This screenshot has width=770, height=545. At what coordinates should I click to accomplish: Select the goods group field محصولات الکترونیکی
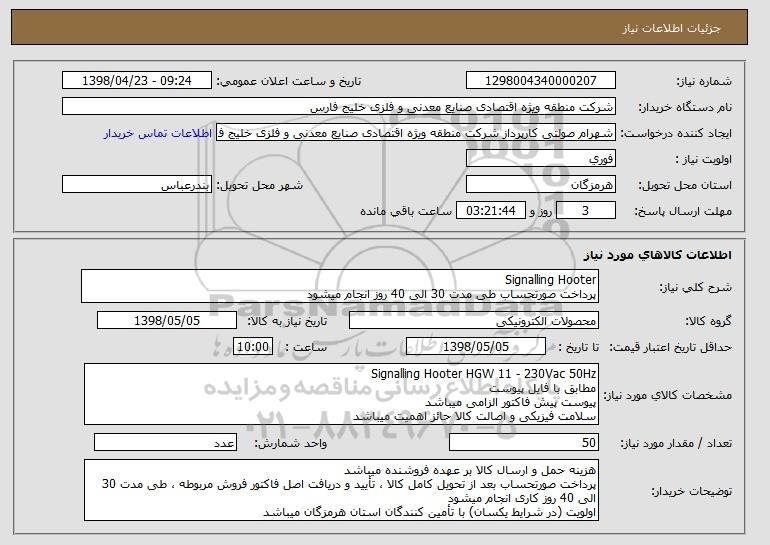click(x=474, y=321)
